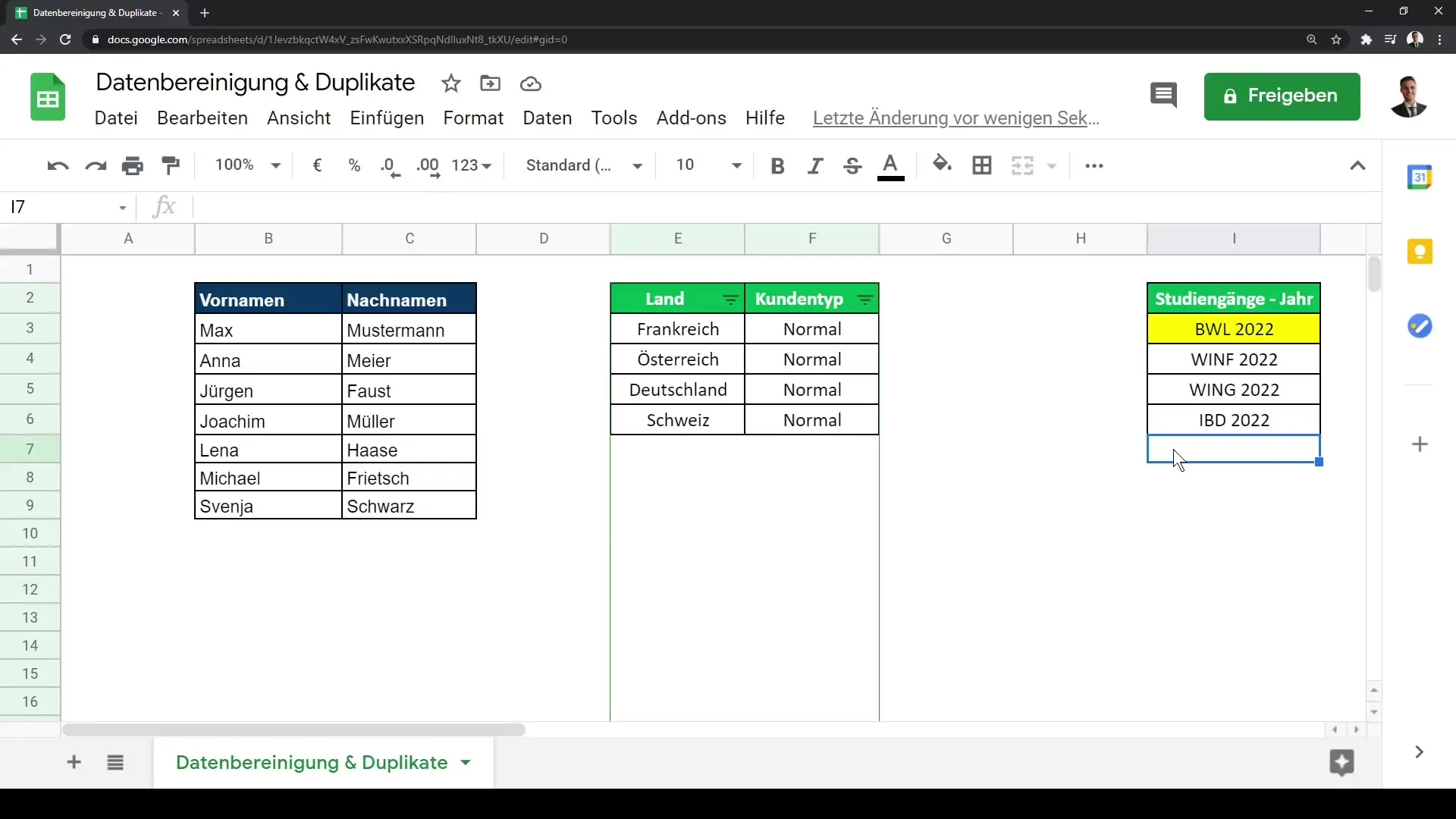
Task: Add a new sheet with plus button
Action: coord(74,763)
